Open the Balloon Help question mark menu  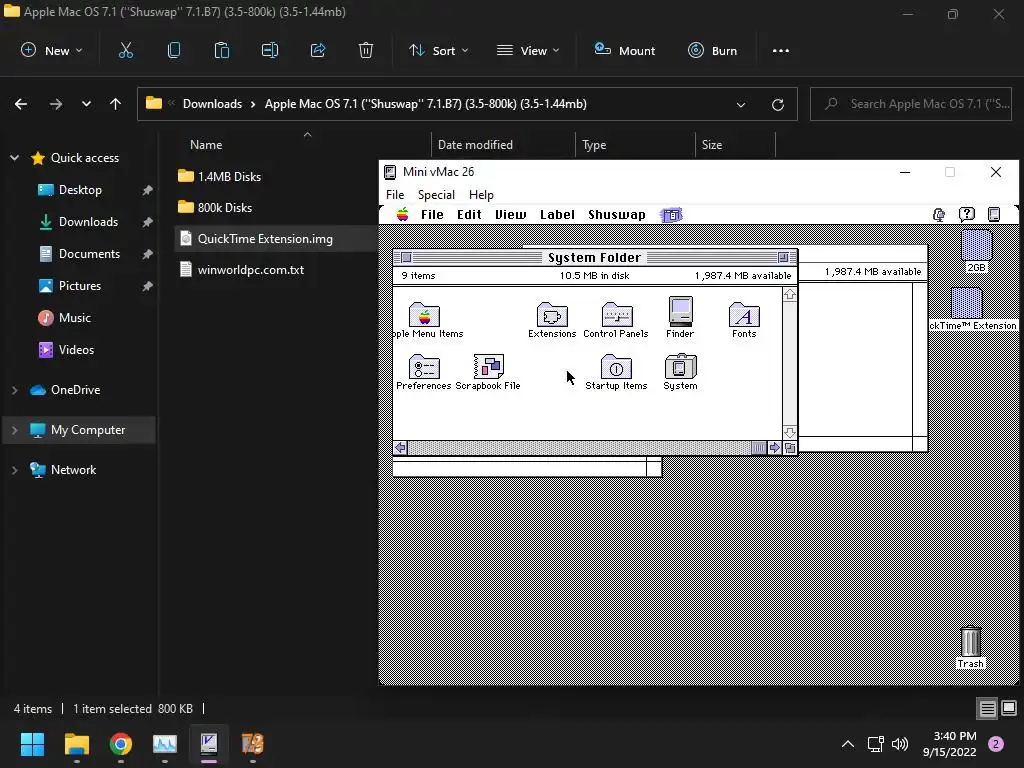967,214
